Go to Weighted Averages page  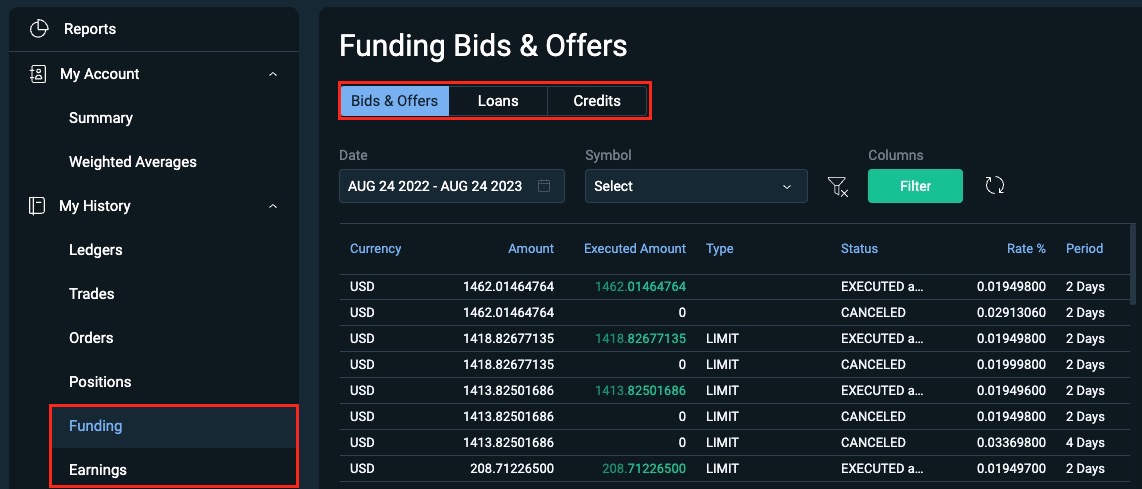[x=133, y=162]
